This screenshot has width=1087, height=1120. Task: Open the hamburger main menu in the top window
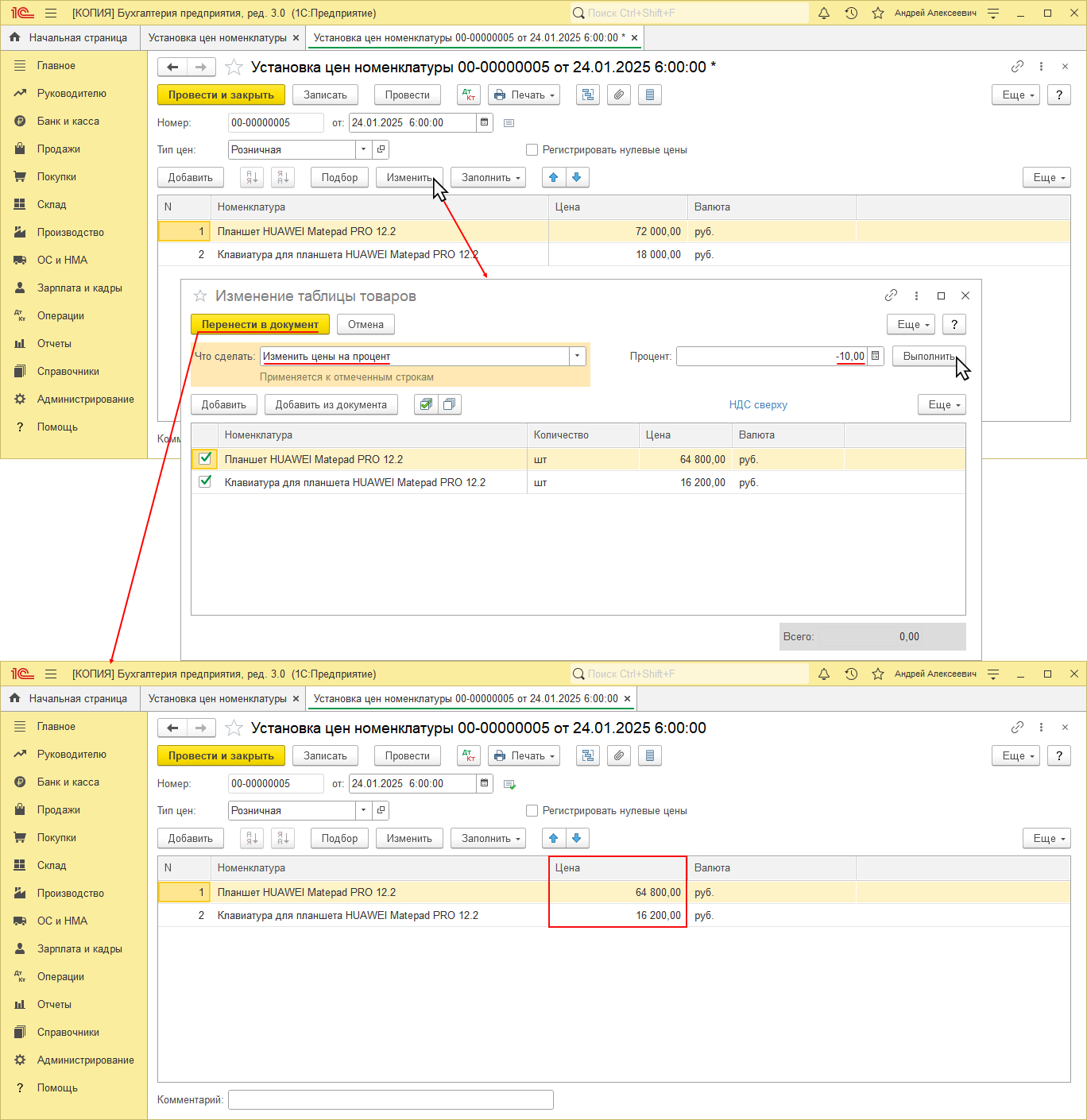coord(51,13)
